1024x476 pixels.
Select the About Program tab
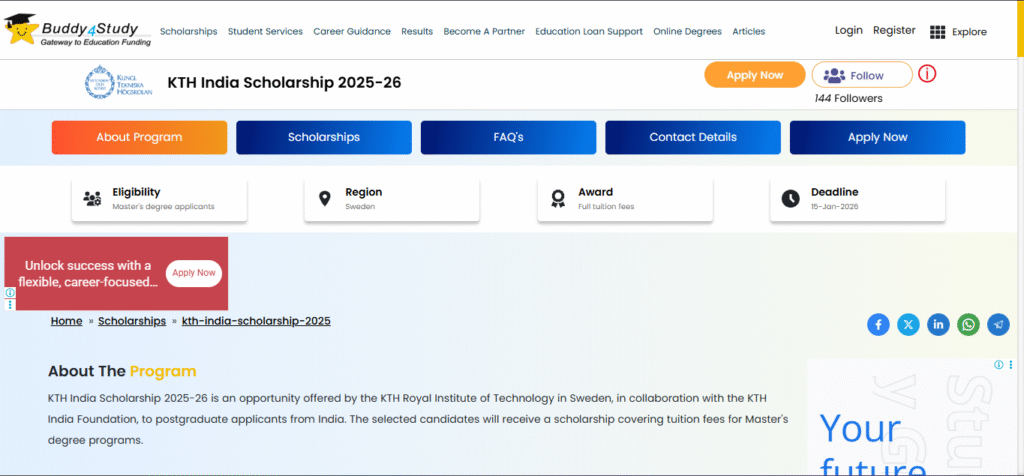click(x=139, y=137)
